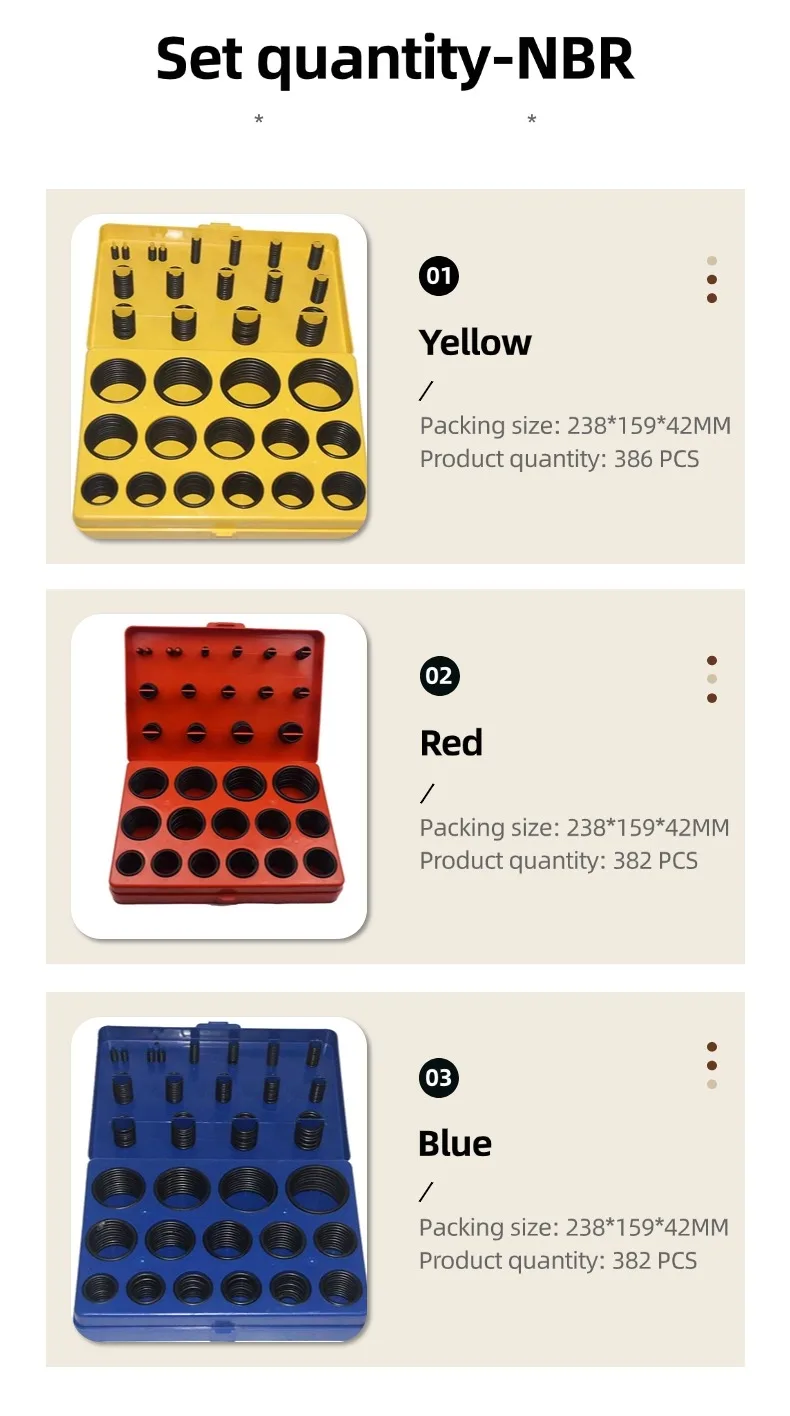Click the three dots beside Red
Screen dimensions: 790x1416
pos(712,679)
